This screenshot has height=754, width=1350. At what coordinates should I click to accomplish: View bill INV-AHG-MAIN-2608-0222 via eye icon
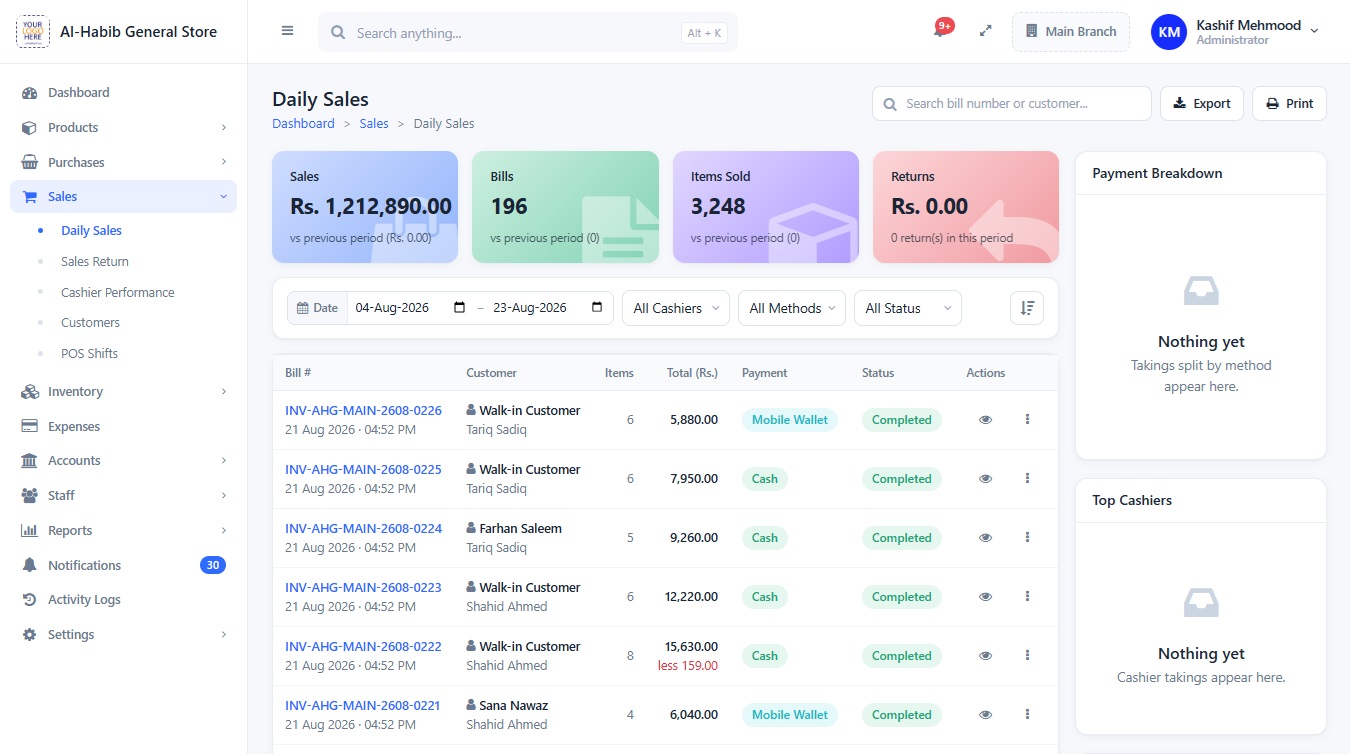click(985, 656)
